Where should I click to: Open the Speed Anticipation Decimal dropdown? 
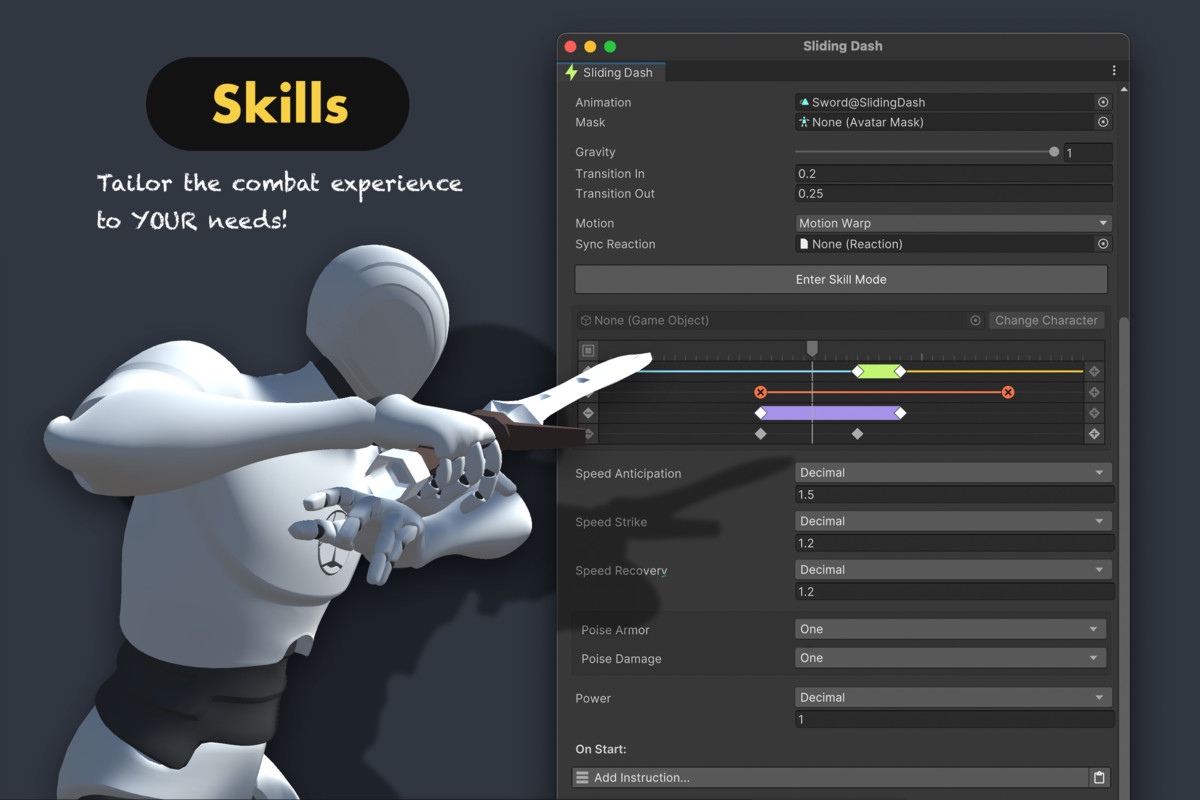click(952, 472)
